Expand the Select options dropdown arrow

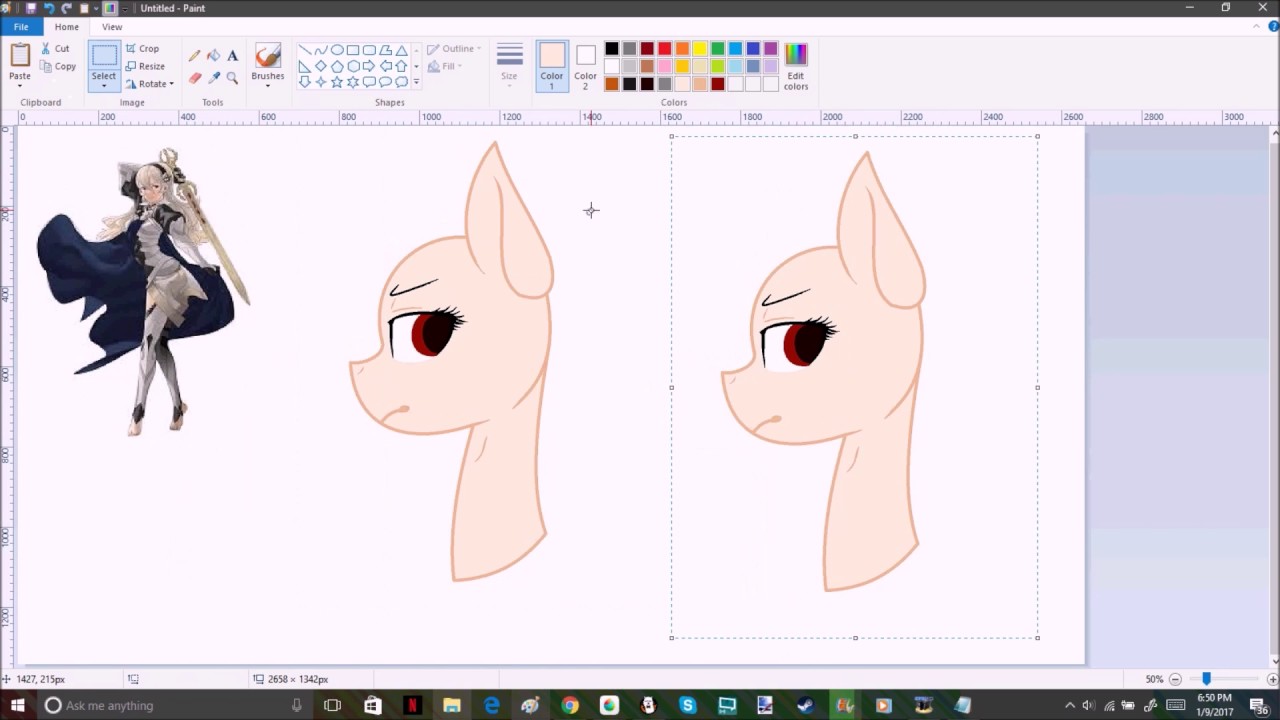104,86
